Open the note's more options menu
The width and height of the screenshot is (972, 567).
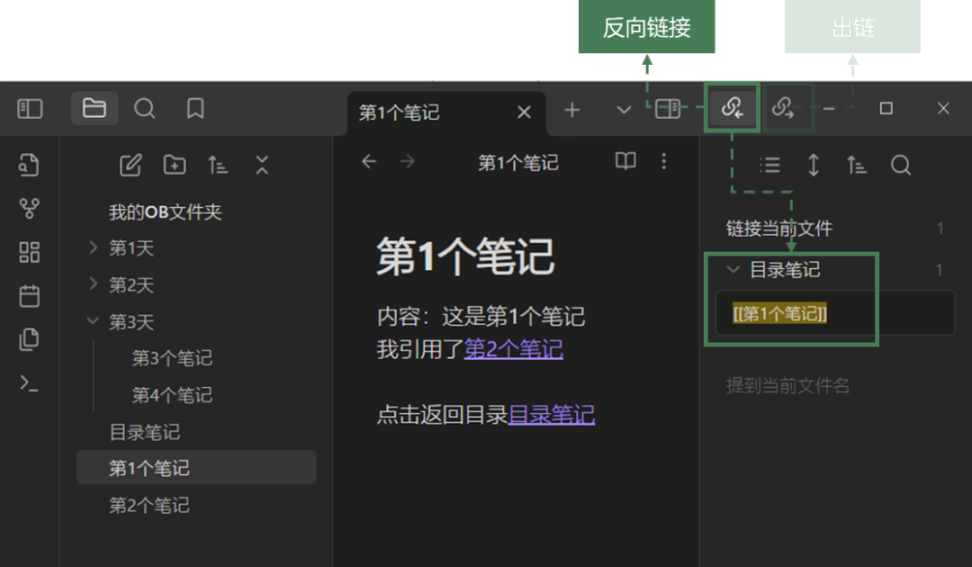point(665,162)
